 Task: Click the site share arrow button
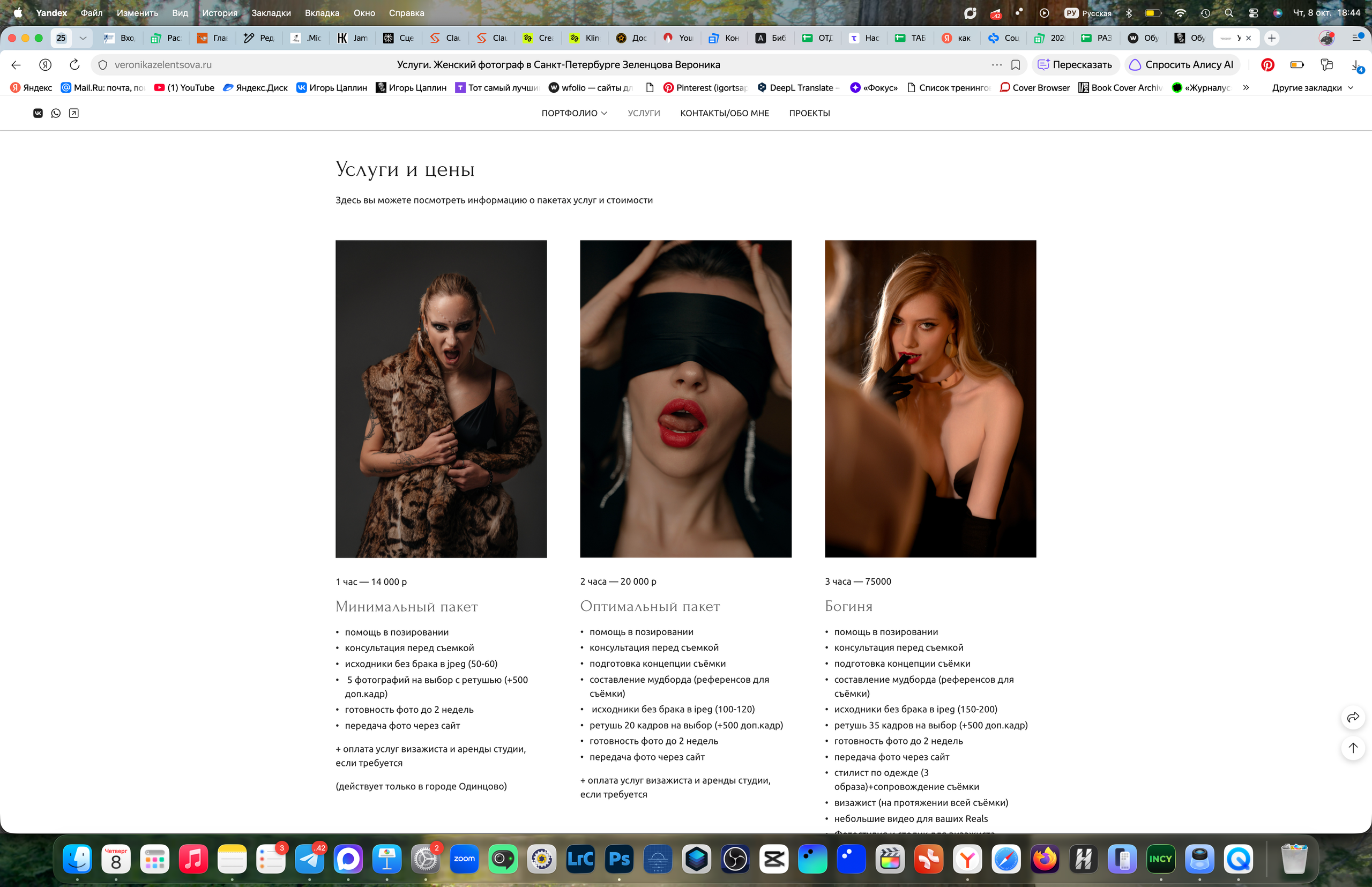pyautogui.click(x=1353, y=717)
